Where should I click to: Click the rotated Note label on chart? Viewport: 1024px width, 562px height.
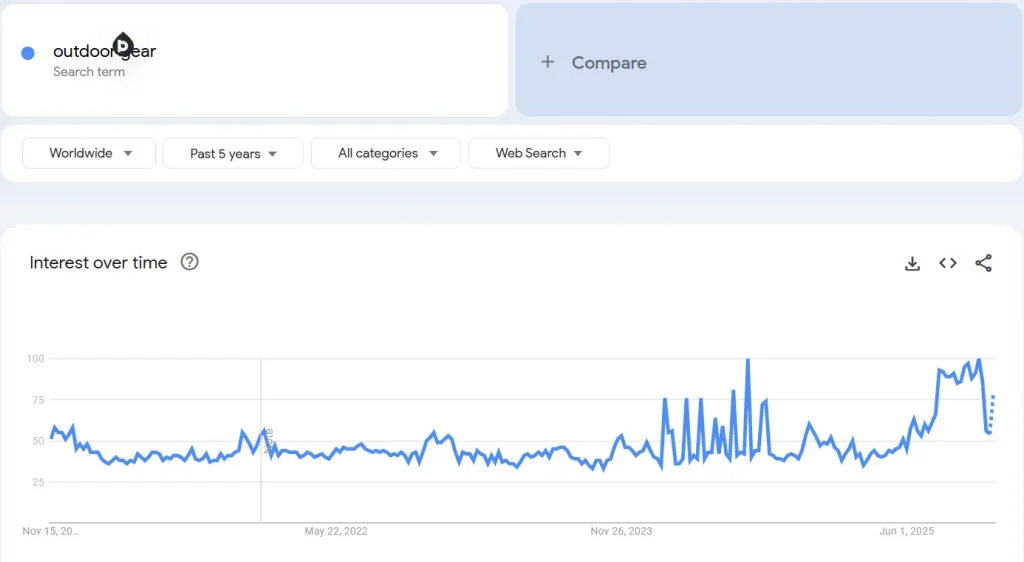268,437
